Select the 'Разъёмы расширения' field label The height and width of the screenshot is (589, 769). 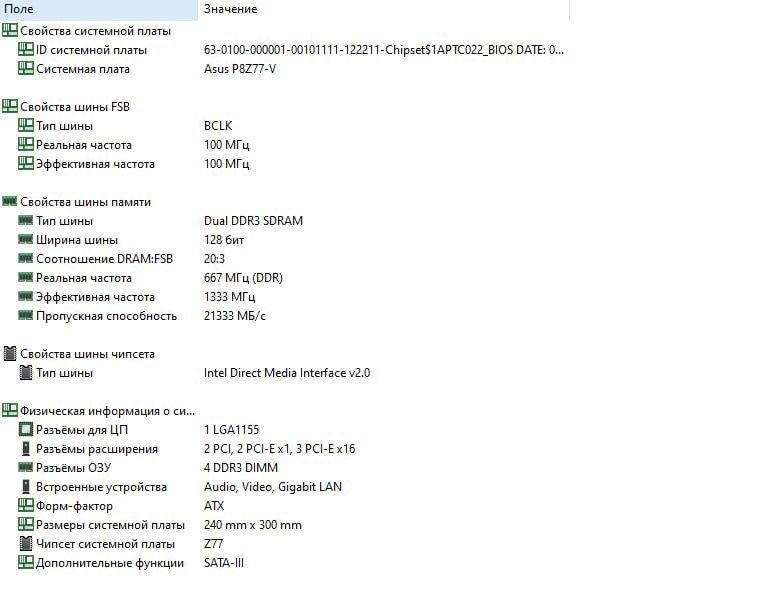(x=97, y=449)
